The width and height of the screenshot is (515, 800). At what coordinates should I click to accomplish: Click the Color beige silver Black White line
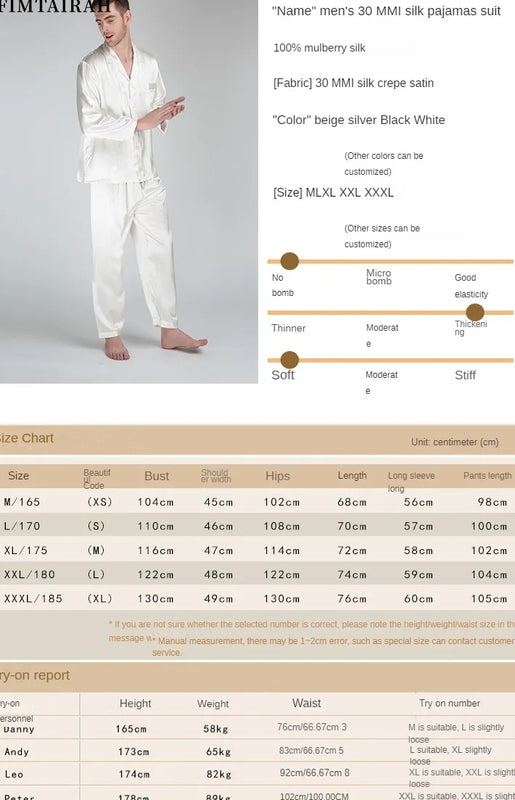pos(358,120)
